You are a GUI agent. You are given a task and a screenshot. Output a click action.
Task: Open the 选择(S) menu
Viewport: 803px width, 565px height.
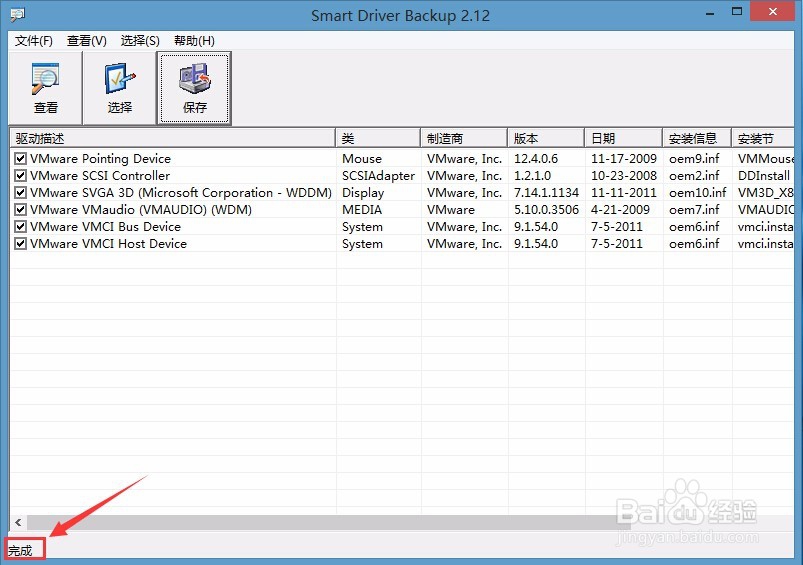coord(140,40)
